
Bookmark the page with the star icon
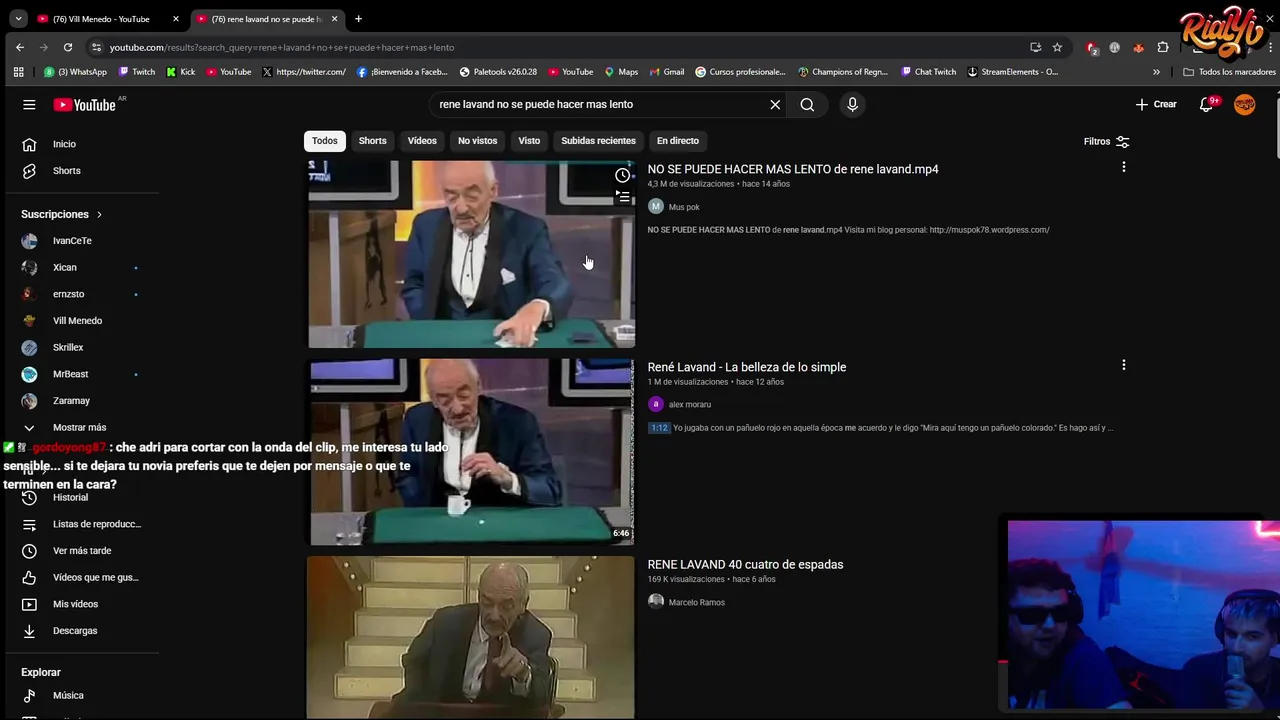[x=1057, y=47]
